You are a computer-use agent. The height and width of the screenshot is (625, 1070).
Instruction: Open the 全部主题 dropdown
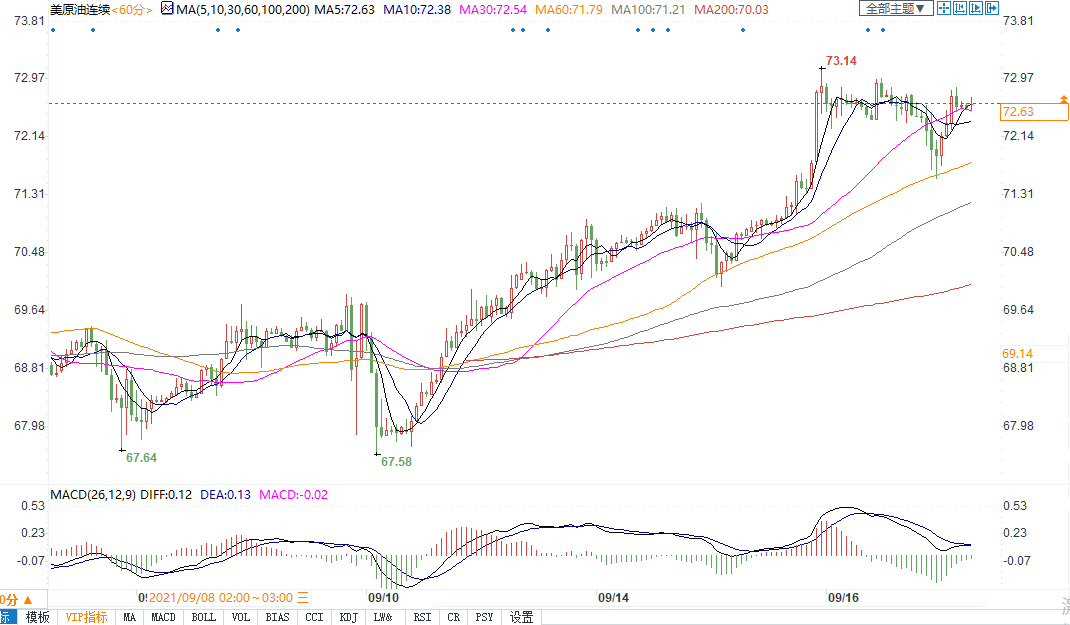[x=895, y=8]
